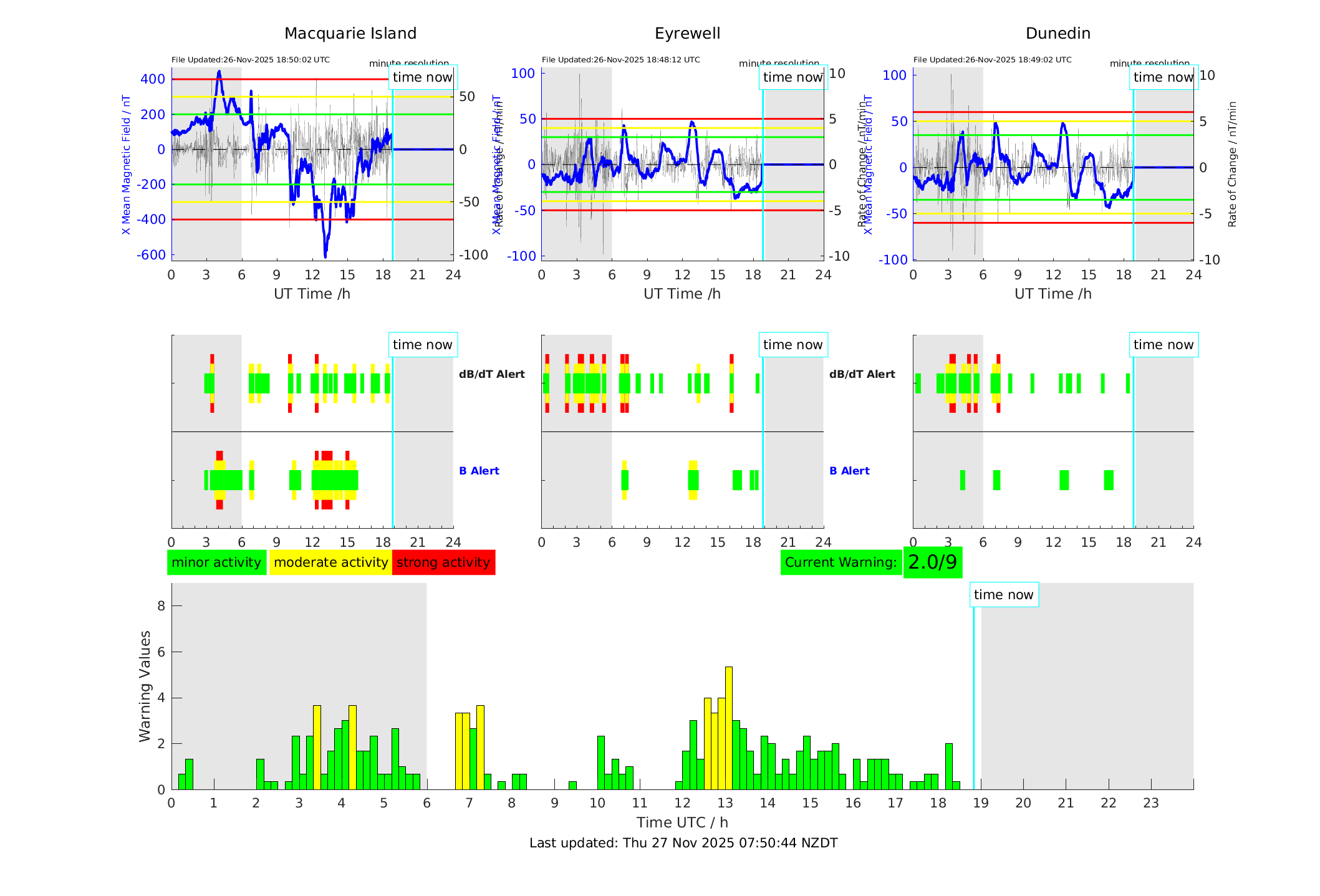Click the 'minor activity' green legend box
1320x896 pixels.
pyautogui.click(x=216, y=562)
